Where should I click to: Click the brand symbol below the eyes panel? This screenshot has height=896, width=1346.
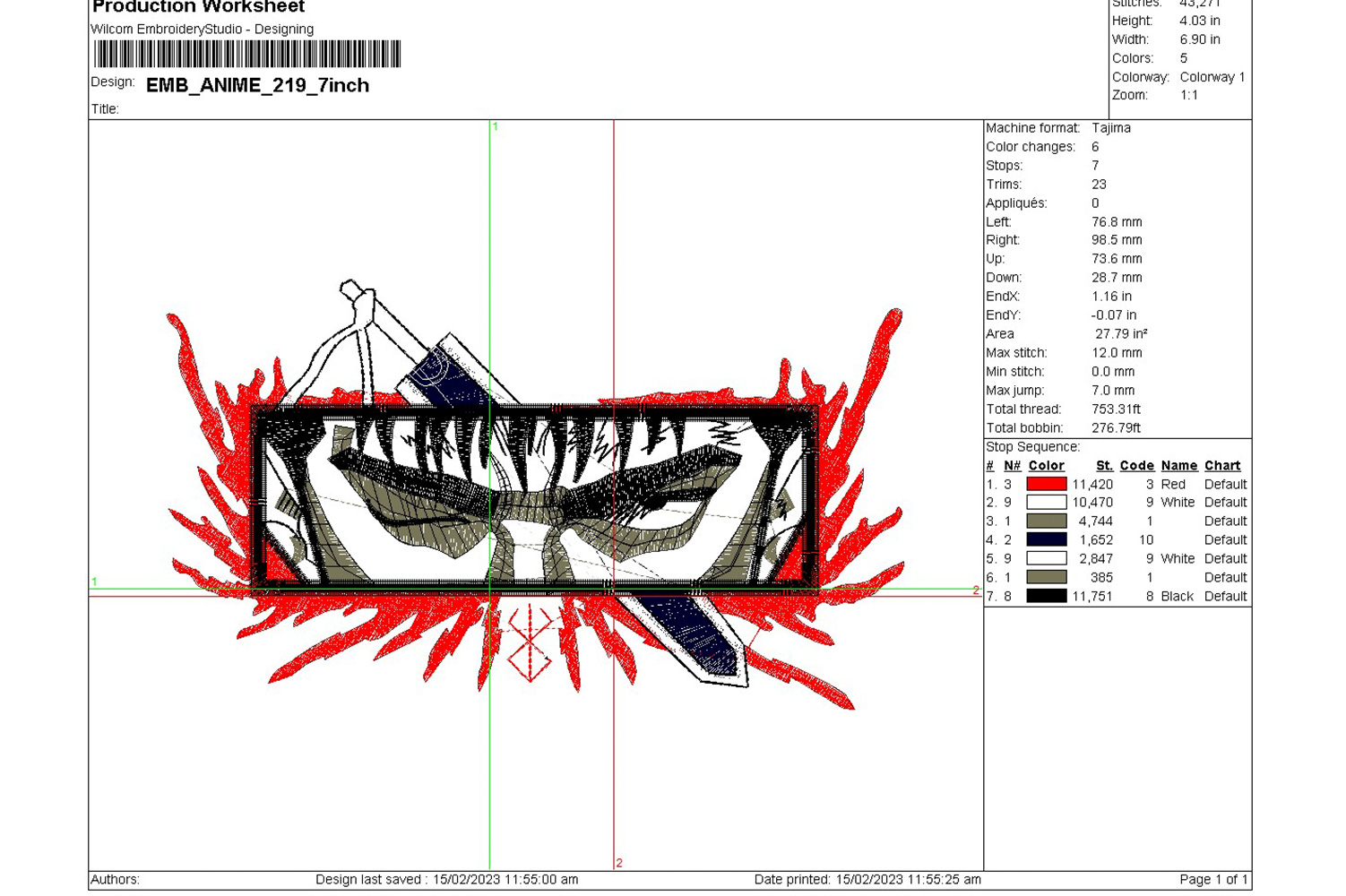pyautogui.click(x=530, y=643)
